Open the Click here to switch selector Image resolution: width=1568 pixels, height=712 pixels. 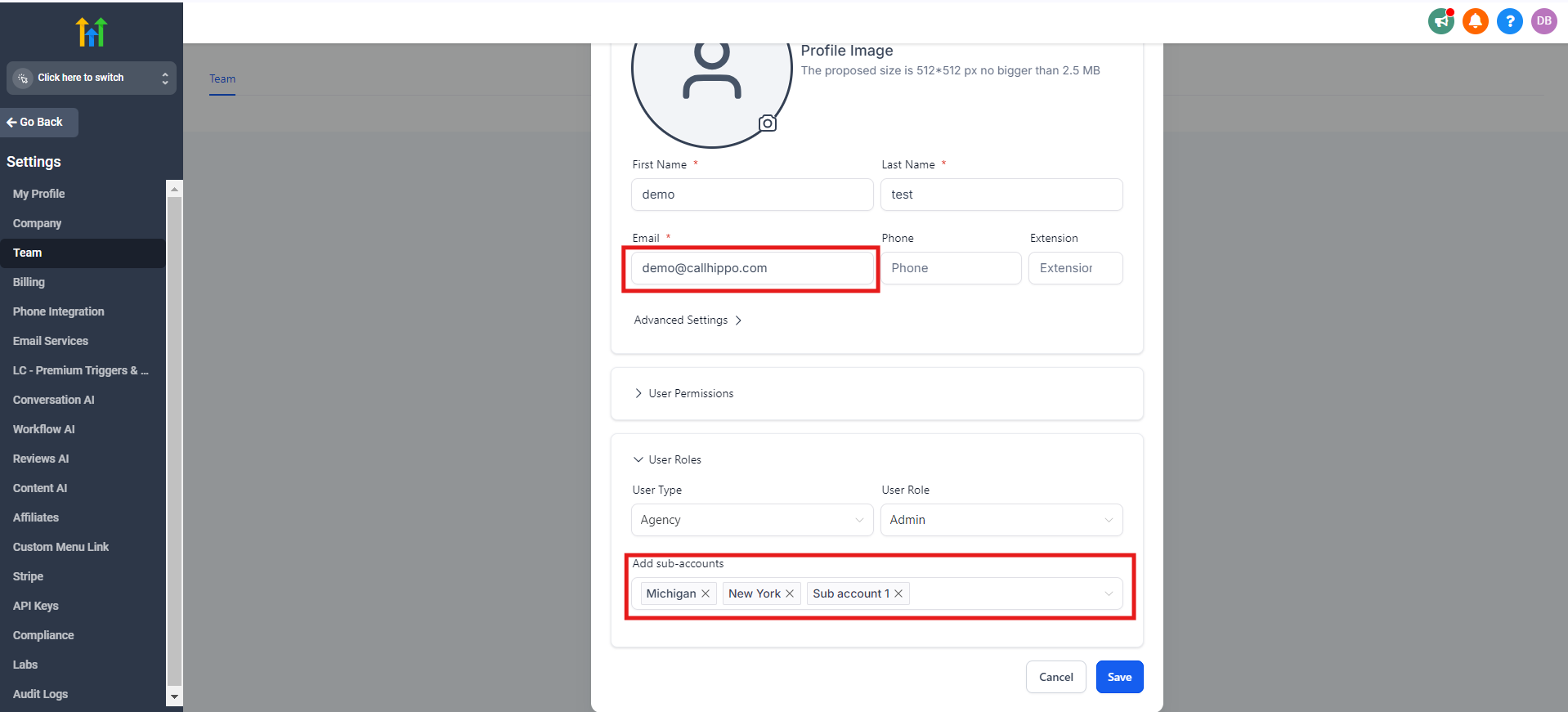pyautogui.click(x=92, y=78)
